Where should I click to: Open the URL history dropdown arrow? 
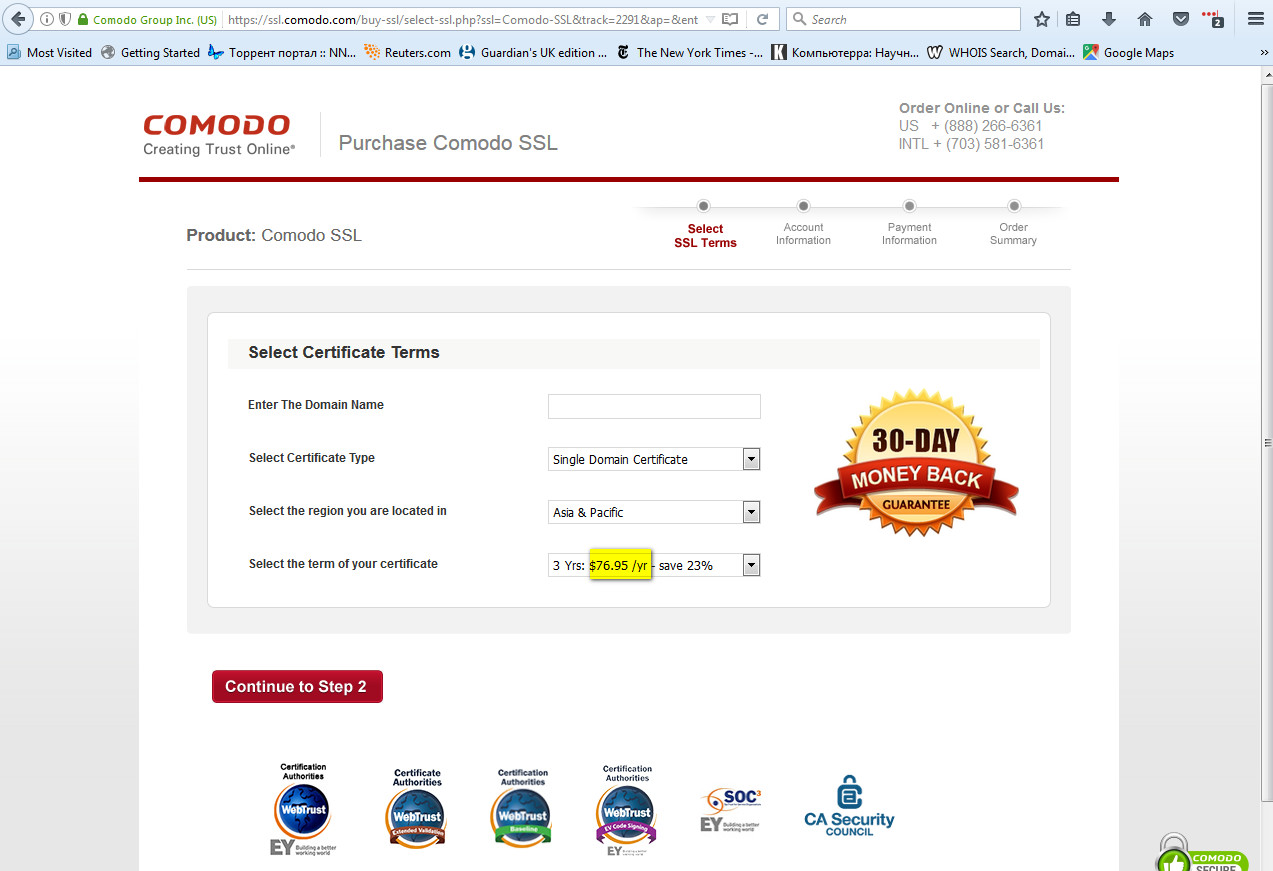(710, 19)
